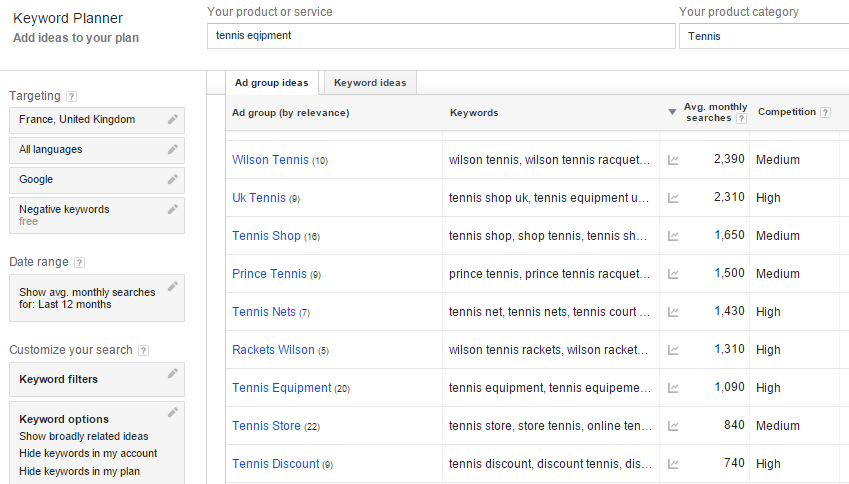This screenshot has height=484, width=849.
Task: Click High competition in Tennis Discount row
Action: click(x=768, y=463)
